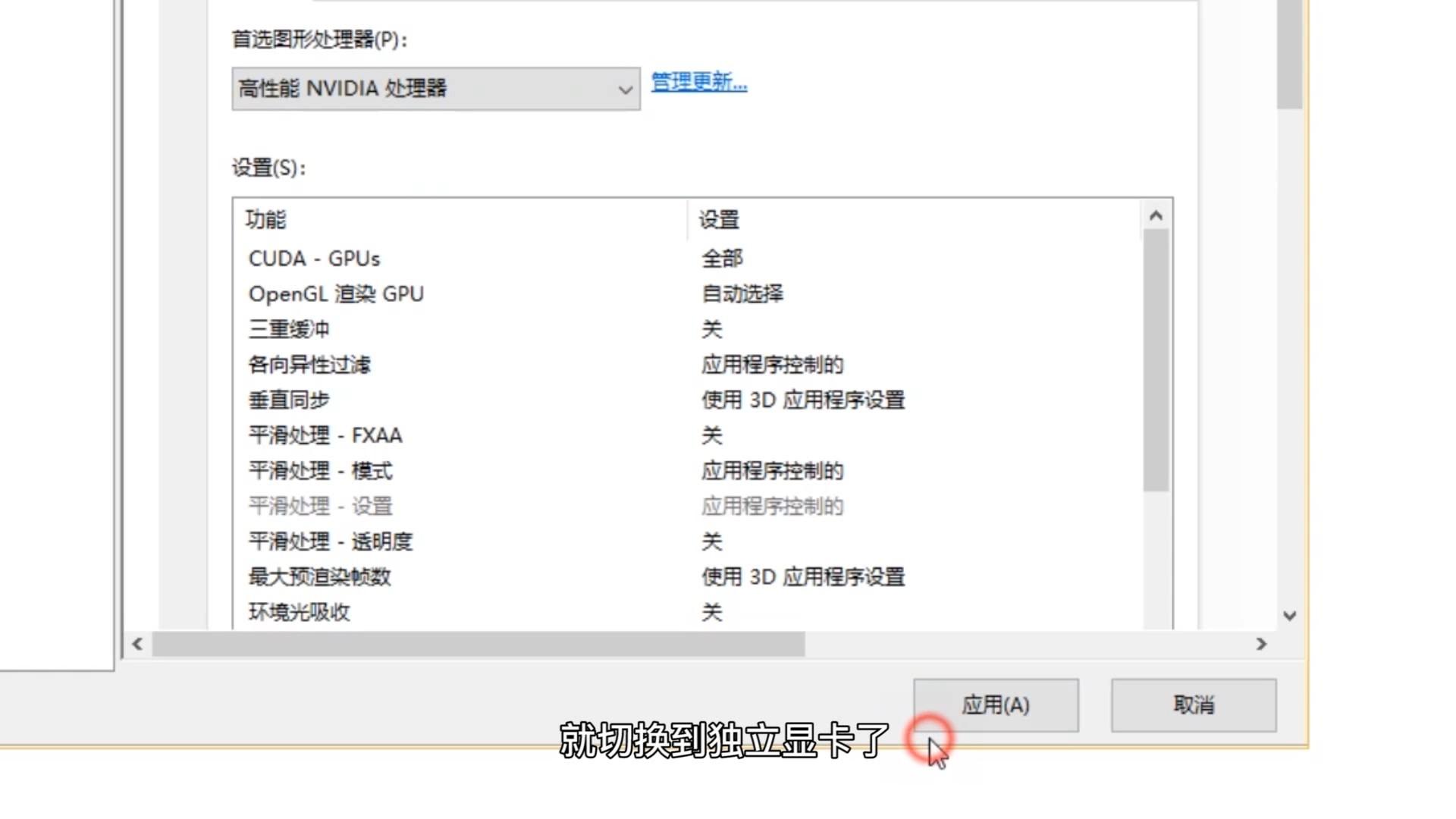The height and width of the screenshot is (819, 1456).
Task: Click the scrollbar down arrow
Action: point(1289,616)
